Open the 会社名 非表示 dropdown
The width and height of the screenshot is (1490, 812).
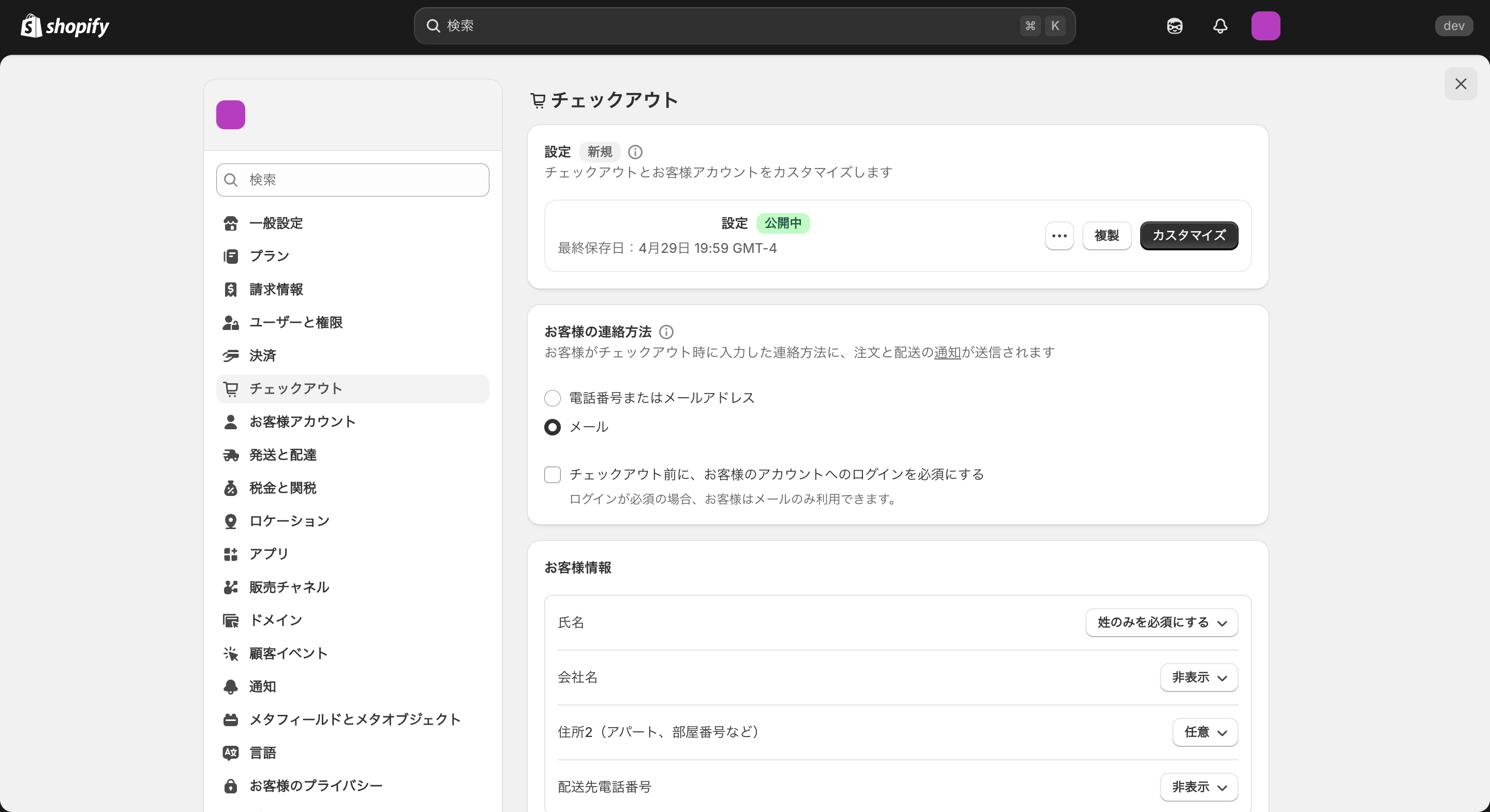[x=1199, y=677]
